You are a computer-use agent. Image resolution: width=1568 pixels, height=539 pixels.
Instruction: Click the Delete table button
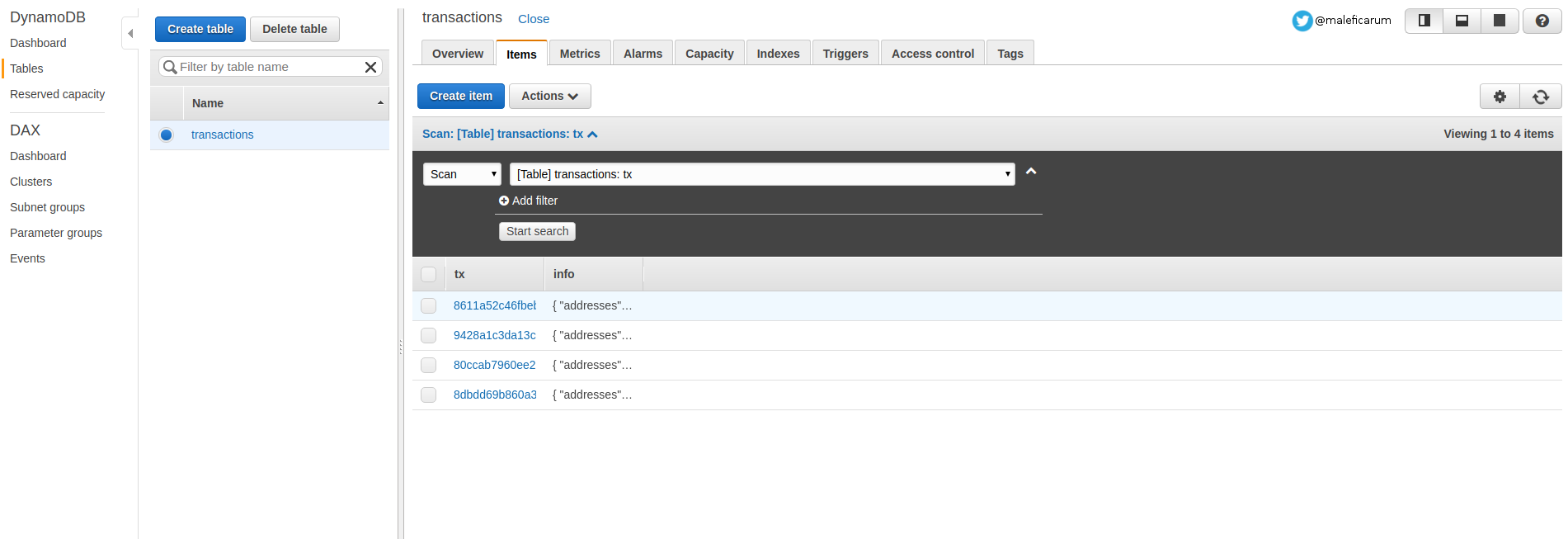(294, 29)
